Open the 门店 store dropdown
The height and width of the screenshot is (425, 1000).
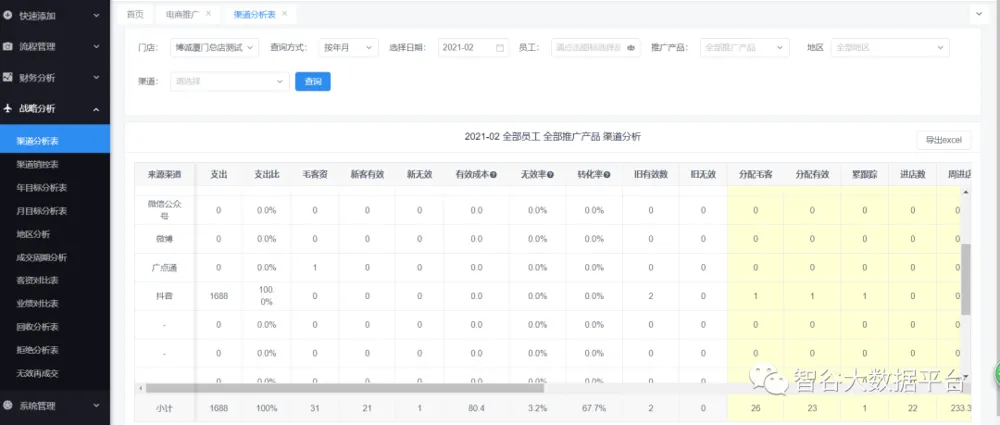[216, 47]
